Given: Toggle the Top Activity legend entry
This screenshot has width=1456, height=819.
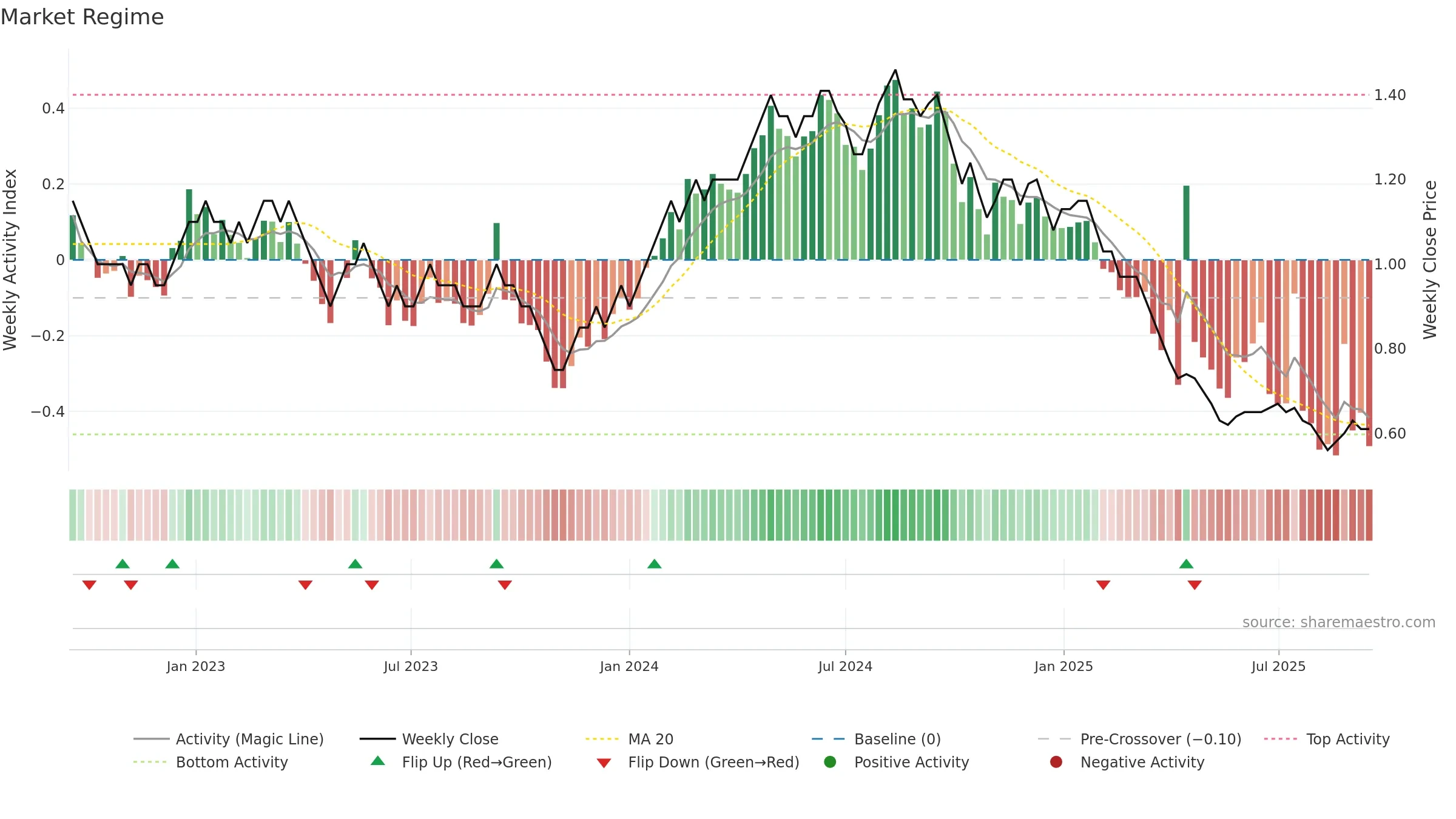Looking at the screenshot, I should pos(1327,739).
